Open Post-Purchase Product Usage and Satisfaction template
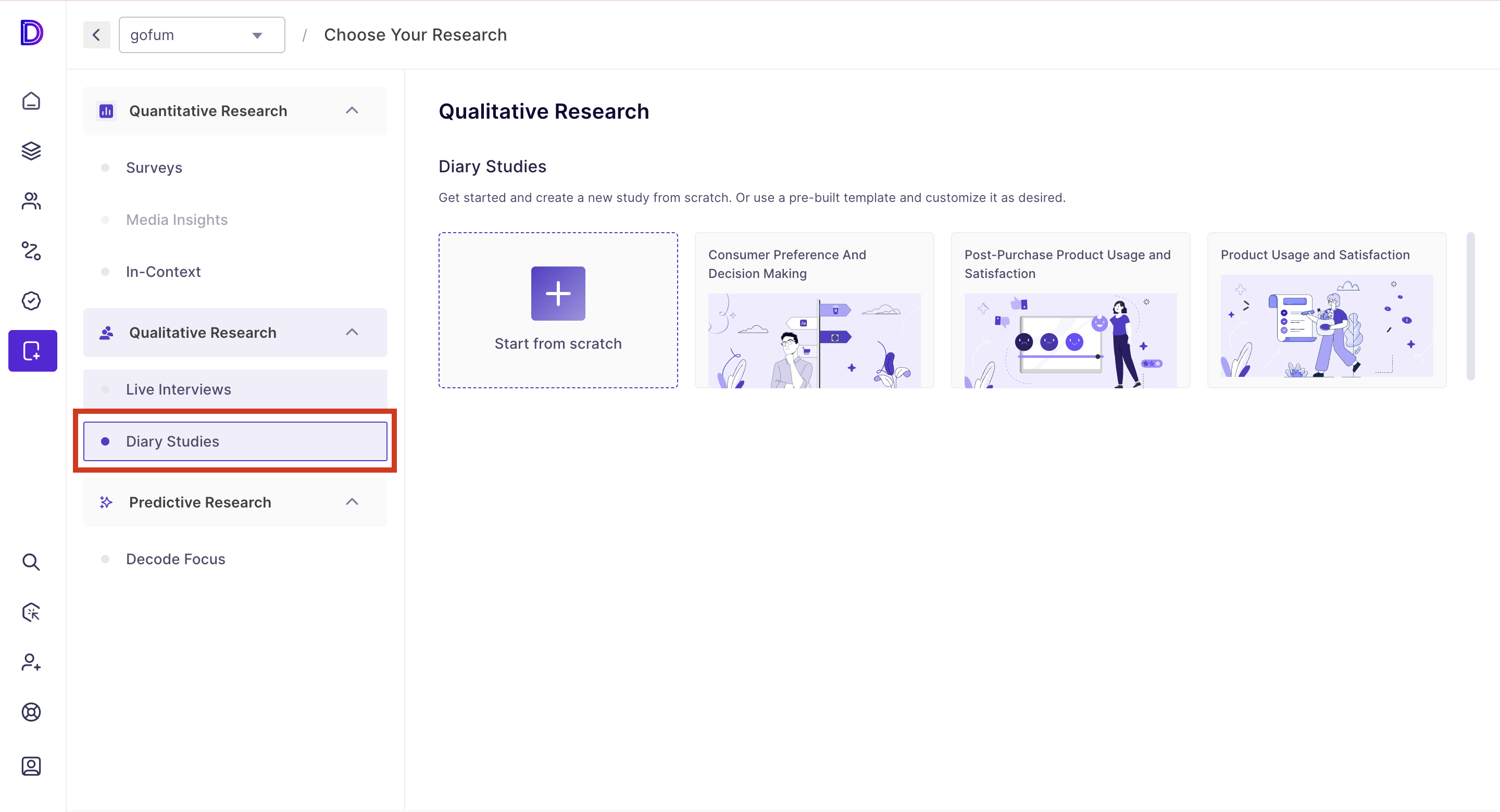The image size is (1500, 812). (x=1070, y=310)
